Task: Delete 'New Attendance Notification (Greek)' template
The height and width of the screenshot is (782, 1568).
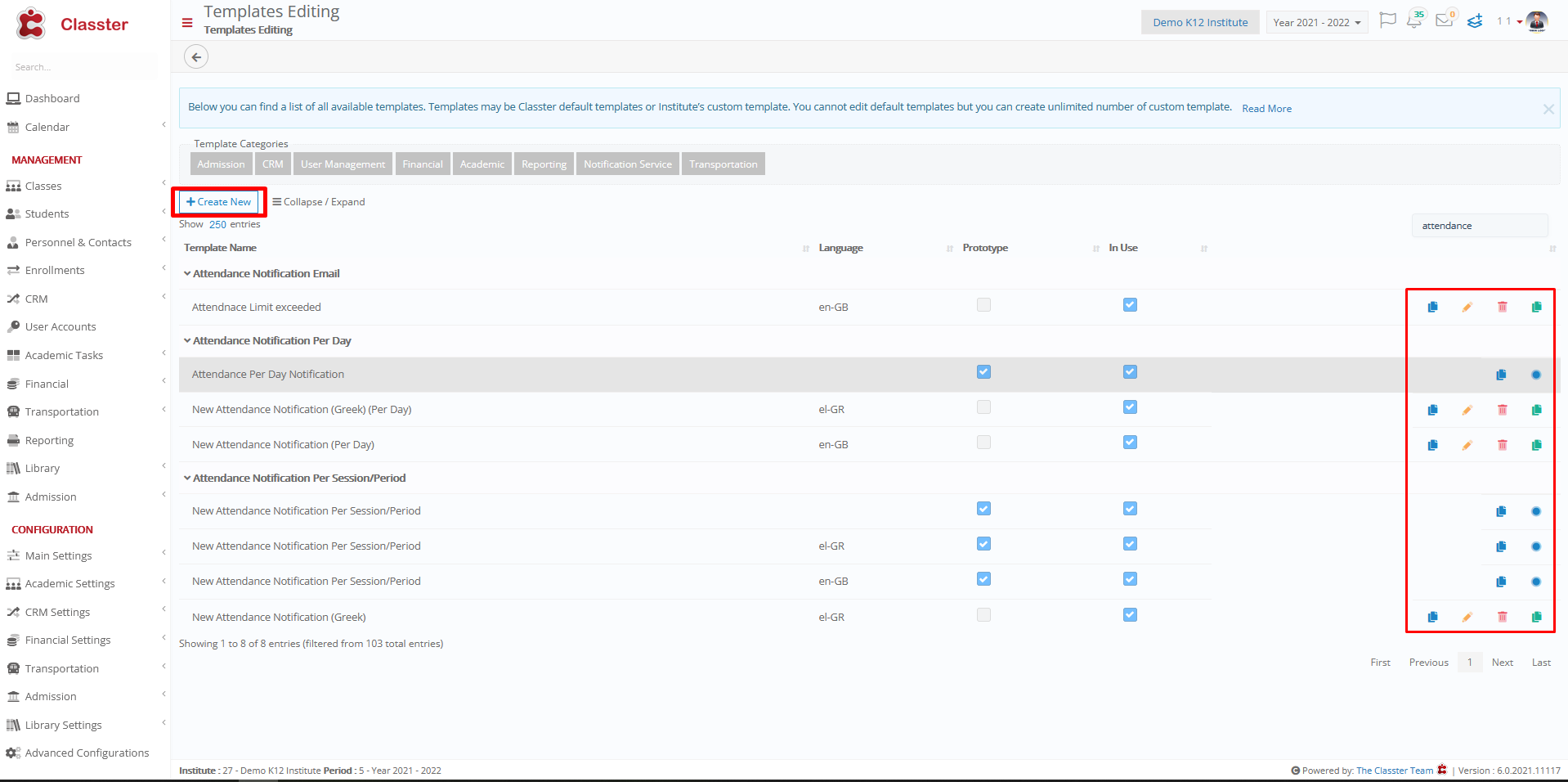Action: click(x=1502, y=617)
